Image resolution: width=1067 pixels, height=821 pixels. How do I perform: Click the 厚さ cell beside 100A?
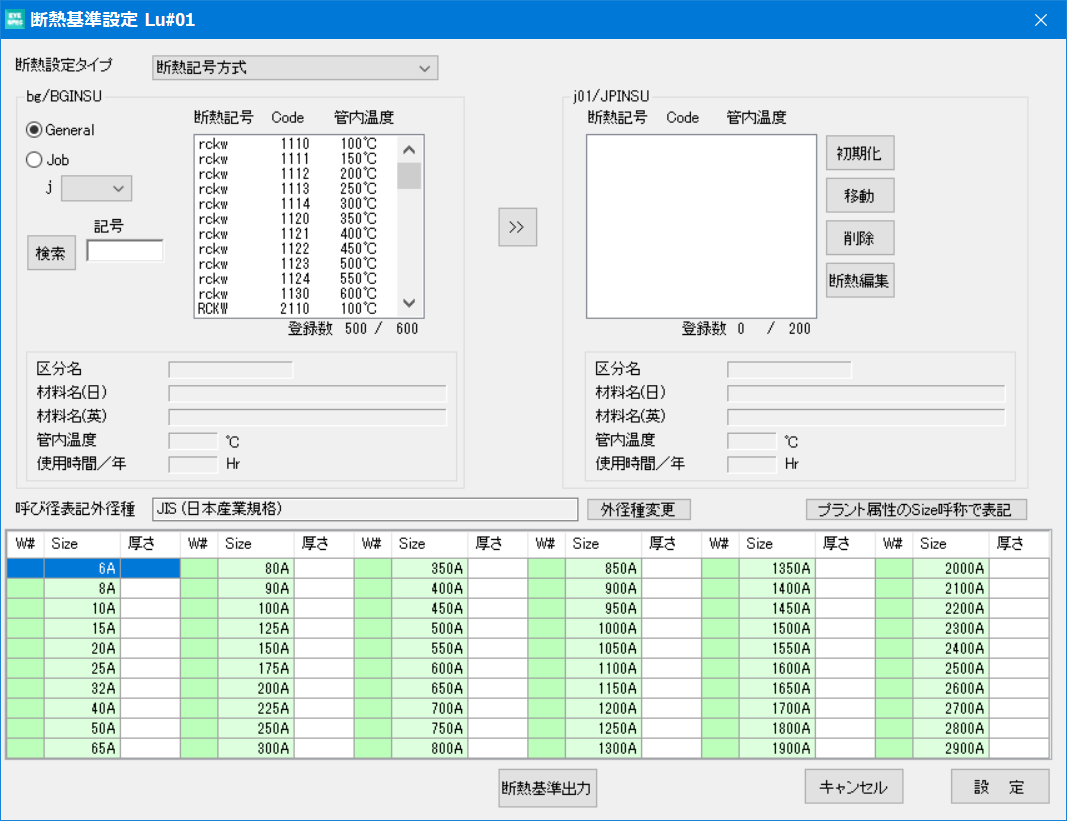[x=324, y=608]
